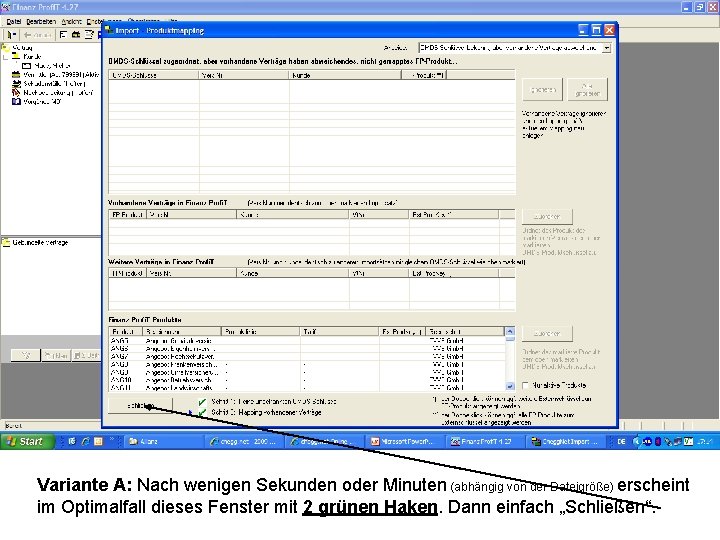Click the Internet Explorer quick launch icon

[85, 441]
